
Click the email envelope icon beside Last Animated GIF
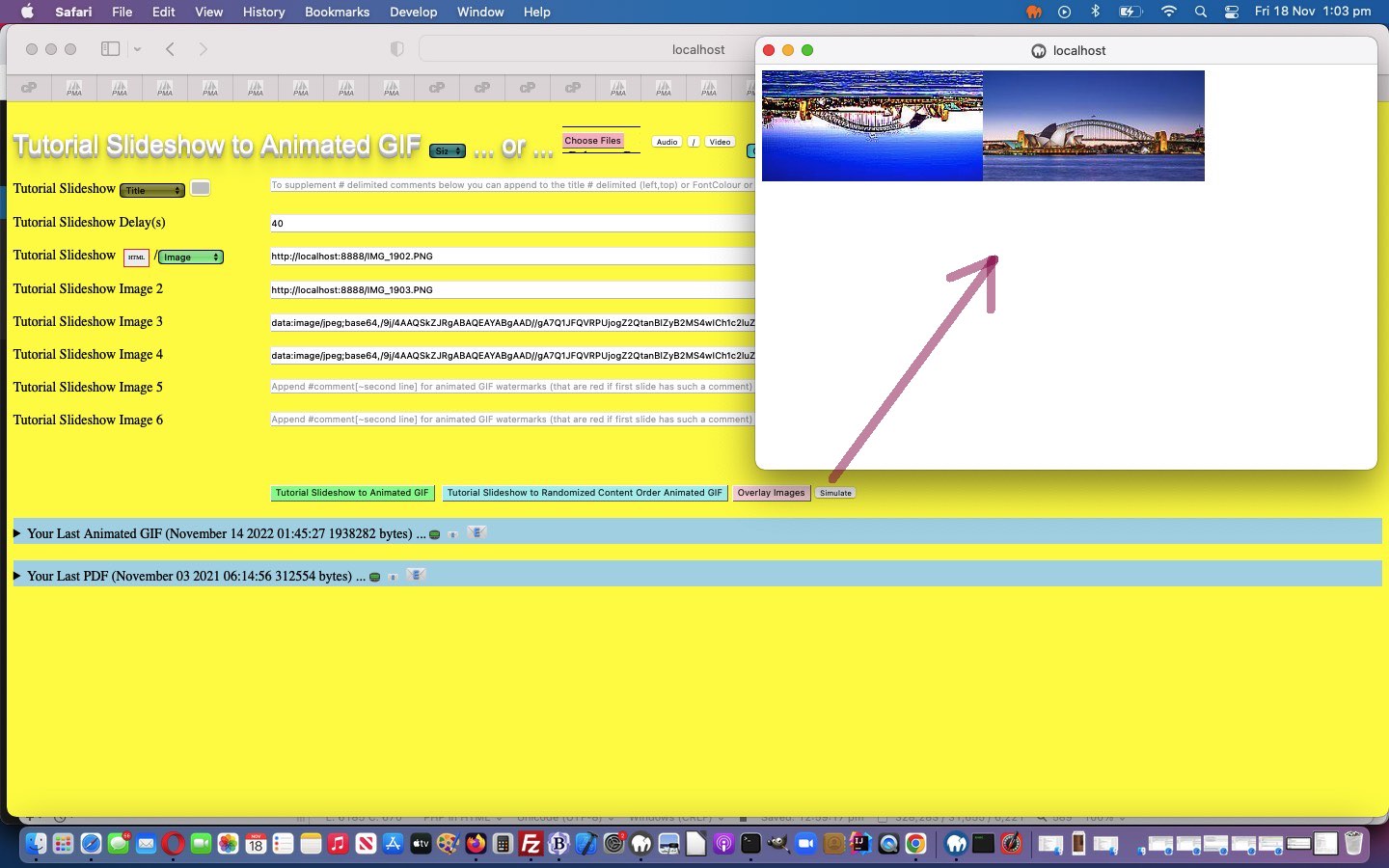pyautogui.click(x=477, y=532)
